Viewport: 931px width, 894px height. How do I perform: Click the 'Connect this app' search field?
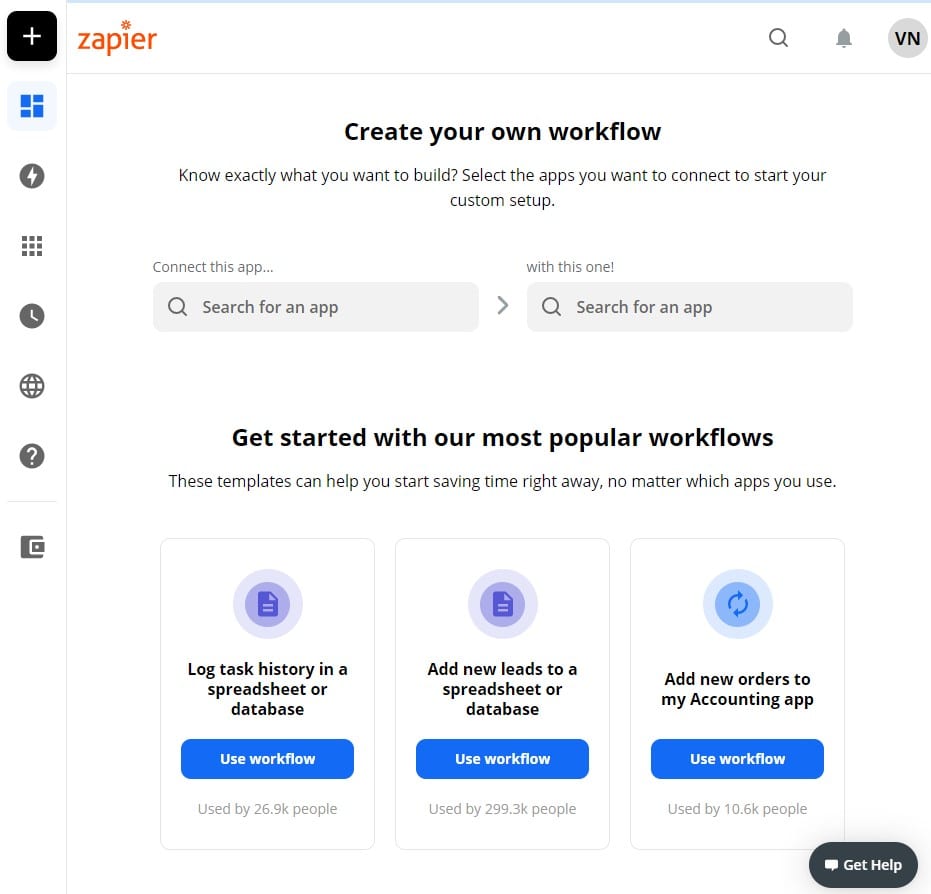[316, 307]
